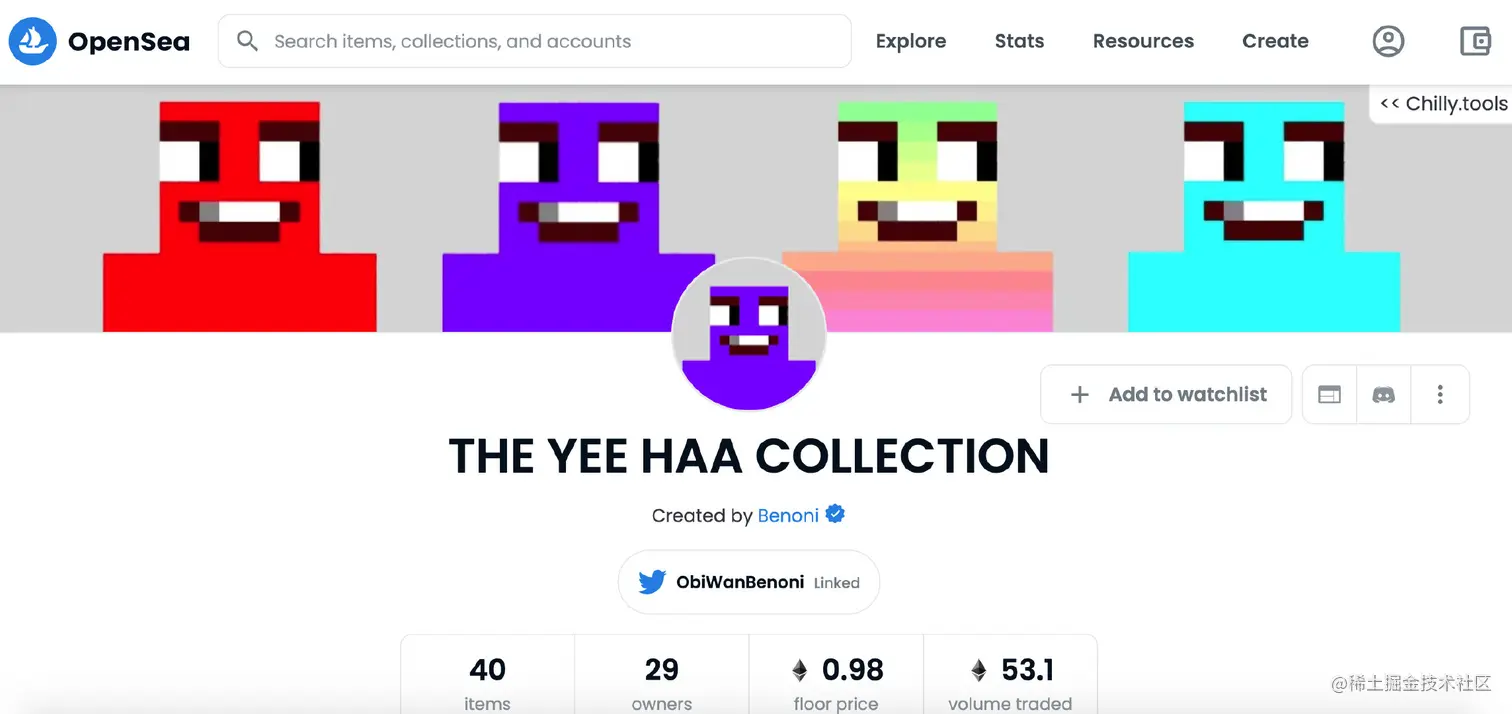The image size is (1512, 714).
Task: Click the OpenSea ship logo
Action: coord(32,41)
